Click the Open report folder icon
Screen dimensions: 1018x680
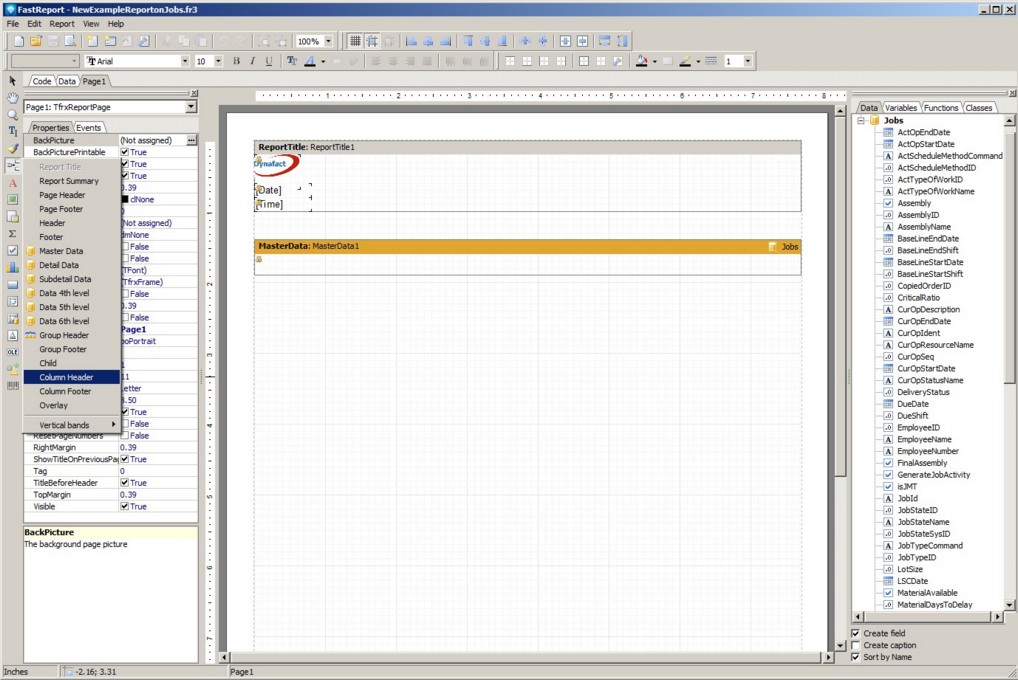point(36,41)
